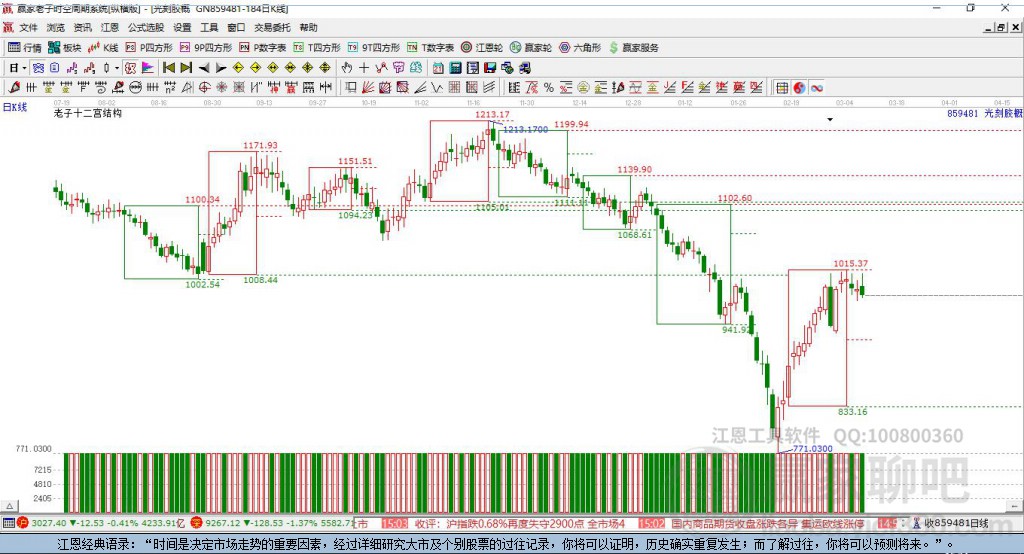Open the 文件 menu
This screenshot has height=554, width=1024.
point(28,27)
